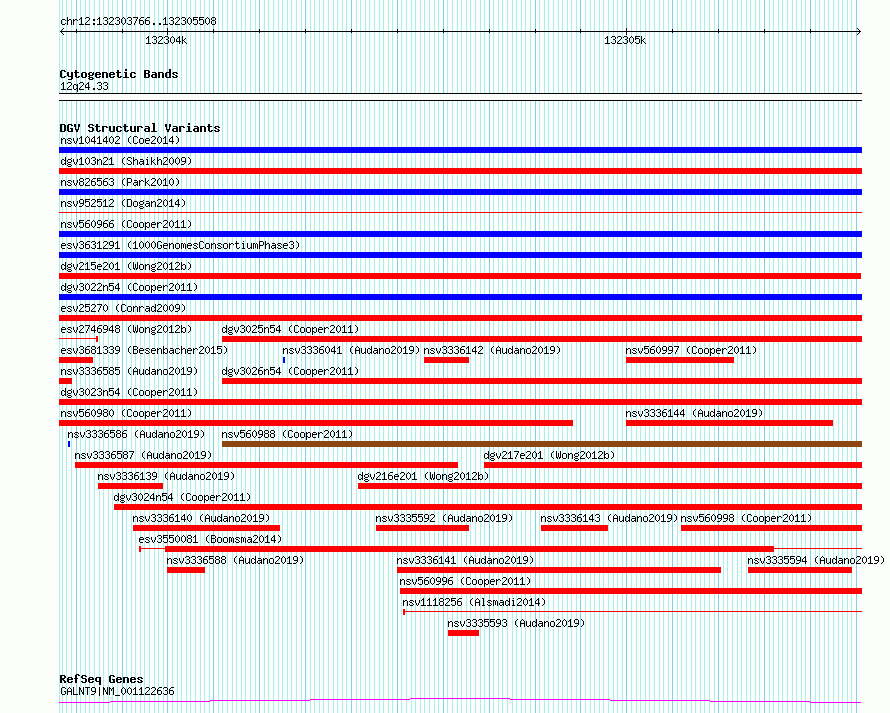Click dgv3025n54 (Cooper2011) label
890x713 pixels.
click(x=290, y=329)
